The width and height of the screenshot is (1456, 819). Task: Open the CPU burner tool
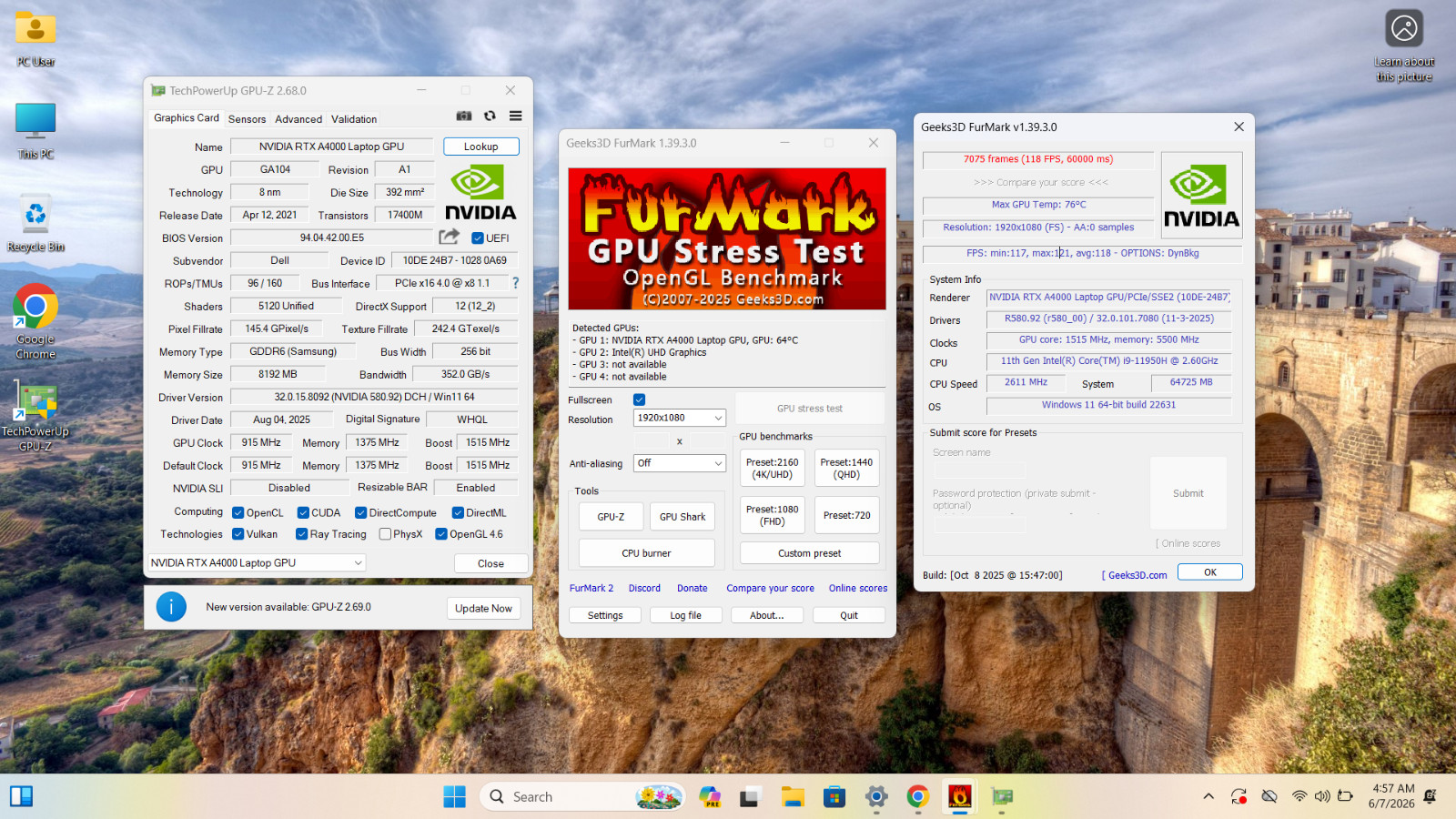(x=646, y=553)
